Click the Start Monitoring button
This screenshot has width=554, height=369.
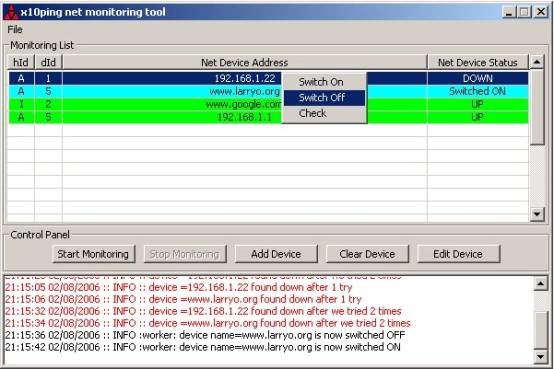coord(94,254)
